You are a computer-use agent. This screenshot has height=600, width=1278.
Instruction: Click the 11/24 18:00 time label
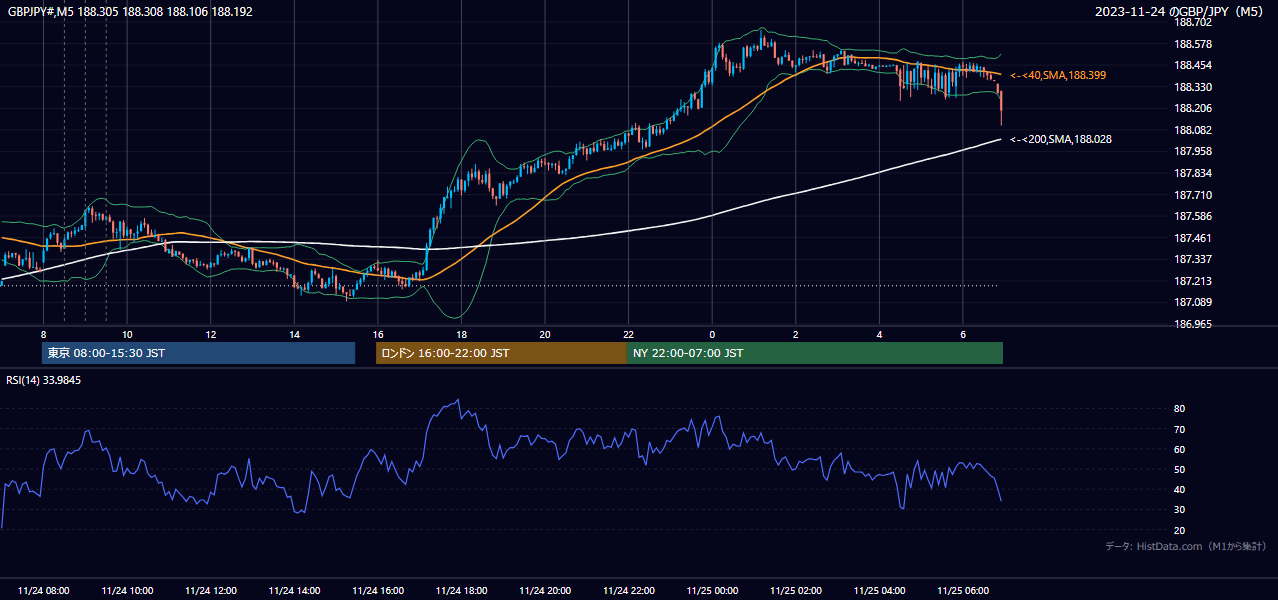461,590
